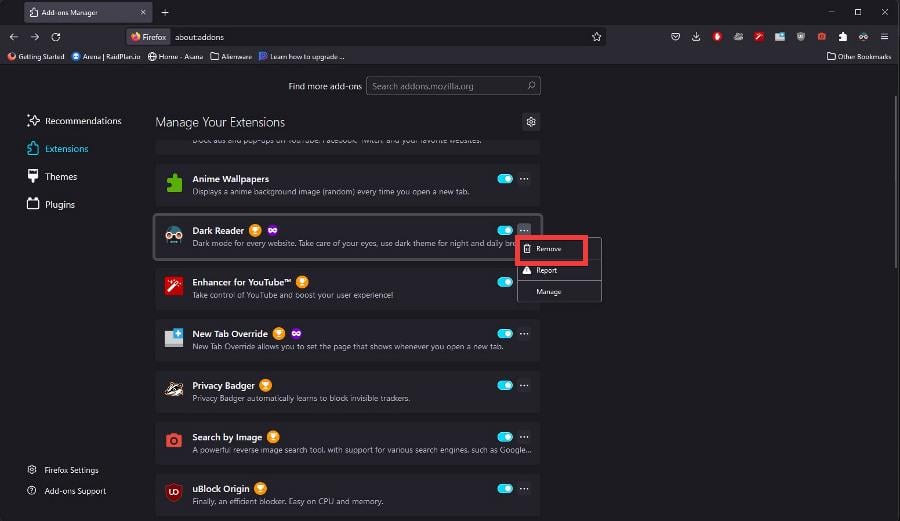Image resolution: width=900 pixels, height=521 pixels.
Task: Click the Dark Reader recommended badge
Action: tap(255, 230)
